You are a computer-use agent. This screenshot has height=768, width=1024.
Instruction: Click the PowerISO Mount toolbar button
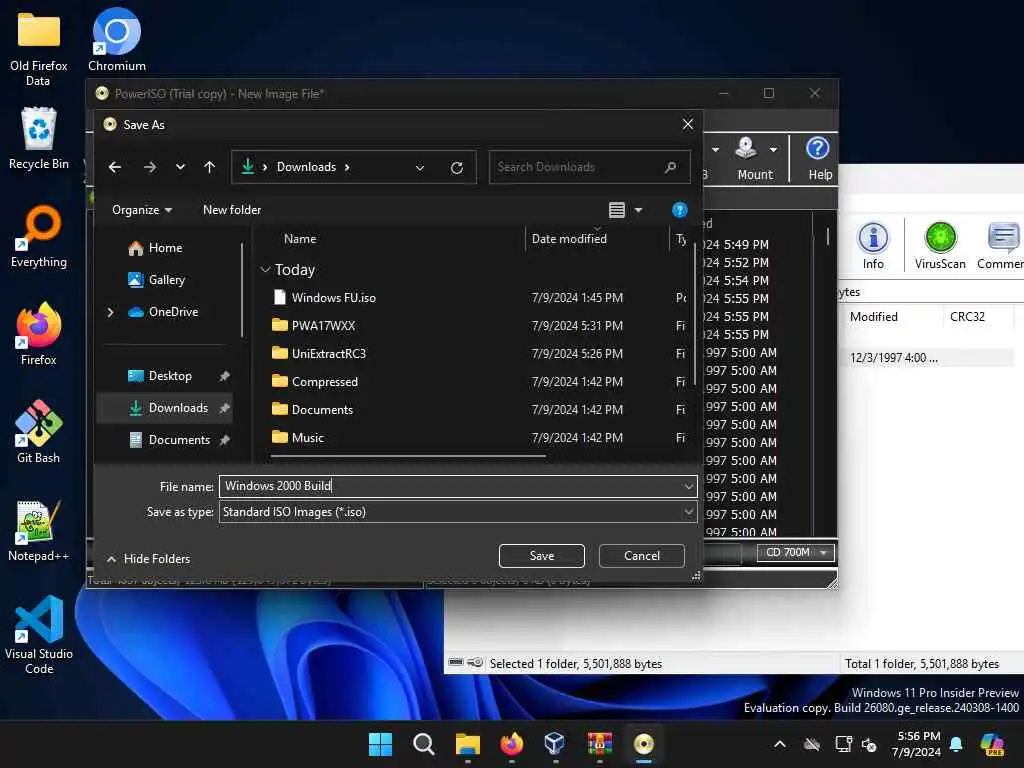[754, 158]
